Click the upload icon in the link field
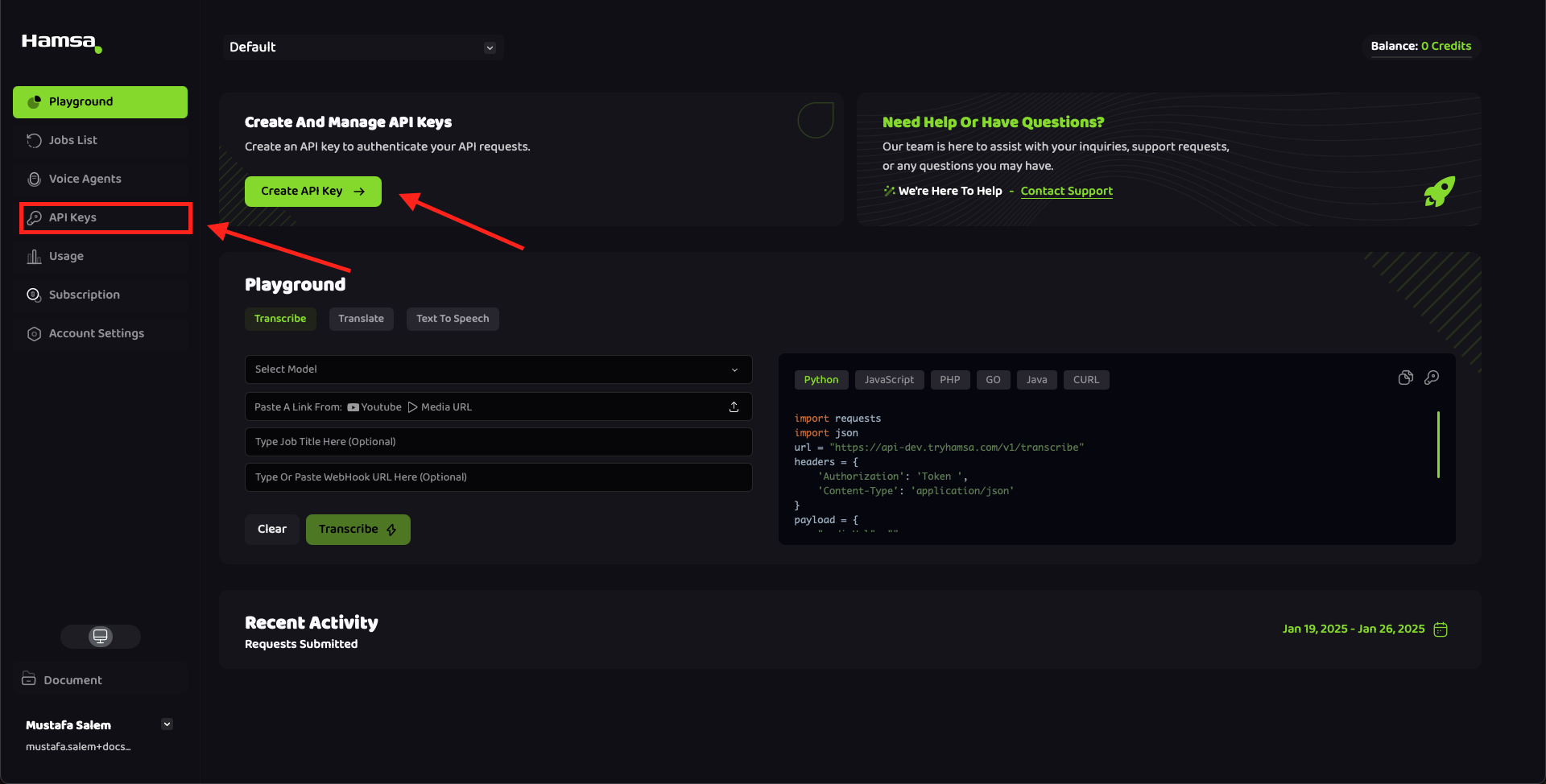 click(x=734, y=406)
